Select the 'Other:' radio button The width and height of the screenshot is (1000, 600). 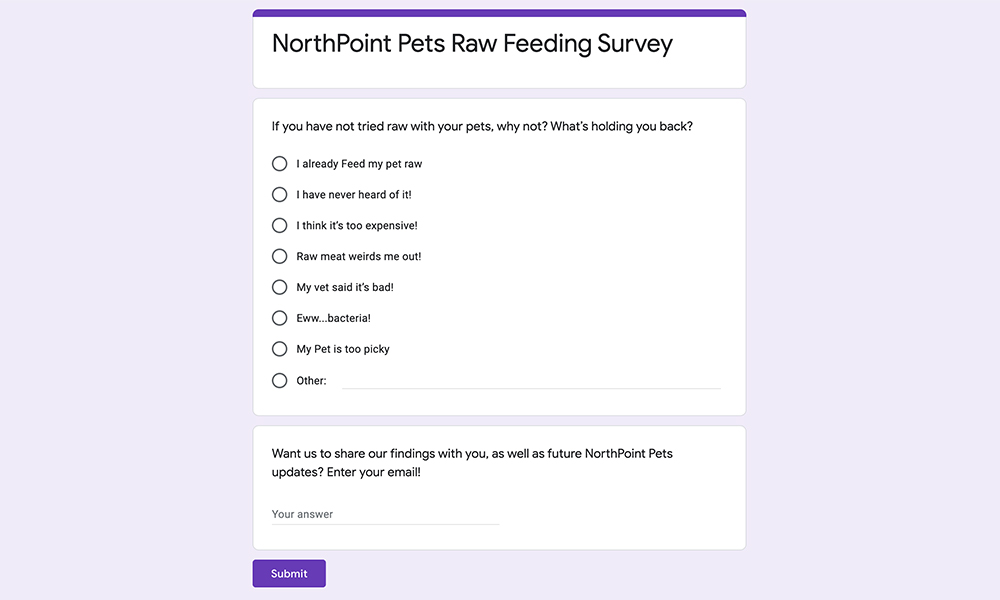[279, 381]
